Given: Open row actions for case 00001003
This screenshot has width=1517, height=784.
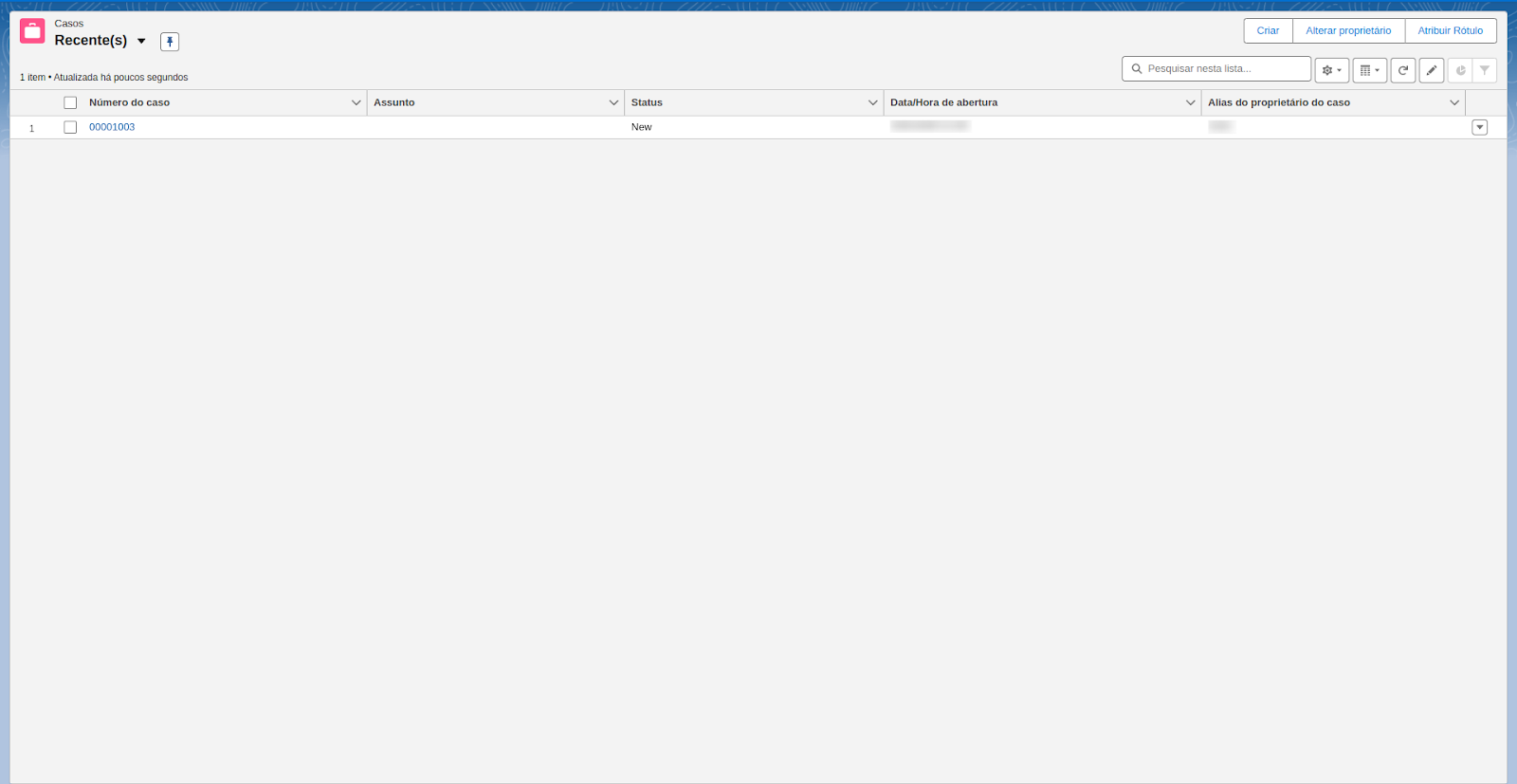Looking at the screenshot, I should 1479,127.
